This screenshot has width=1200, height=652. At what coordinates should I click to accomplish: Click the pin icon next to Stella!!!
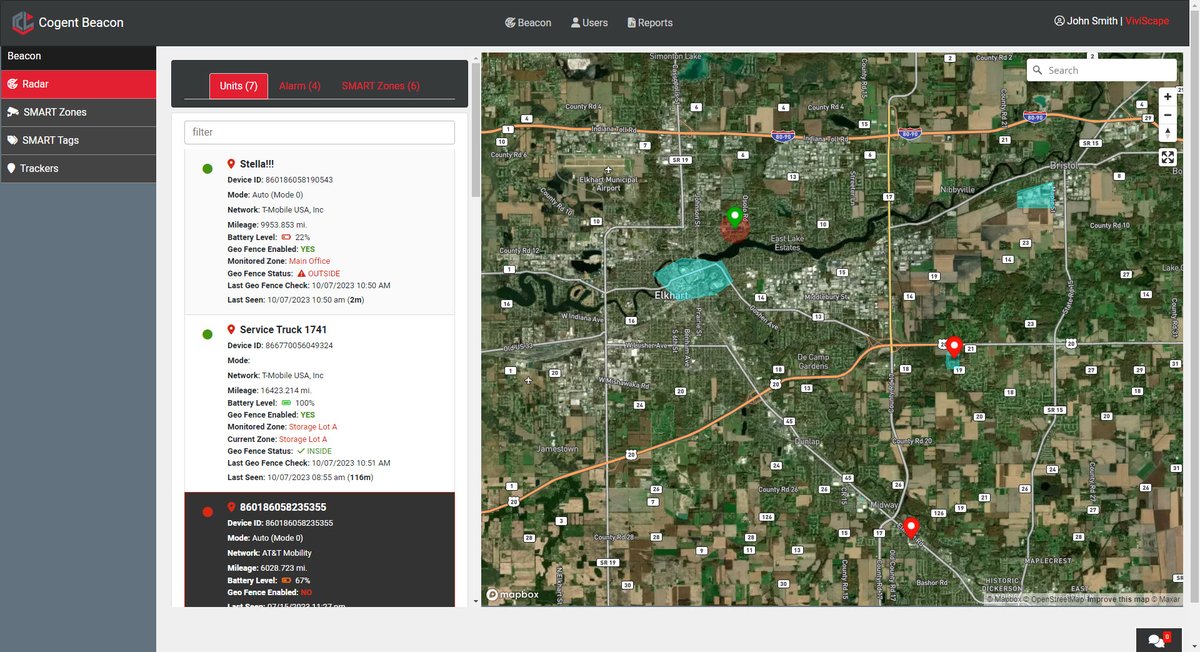click(x=231, y=164)
